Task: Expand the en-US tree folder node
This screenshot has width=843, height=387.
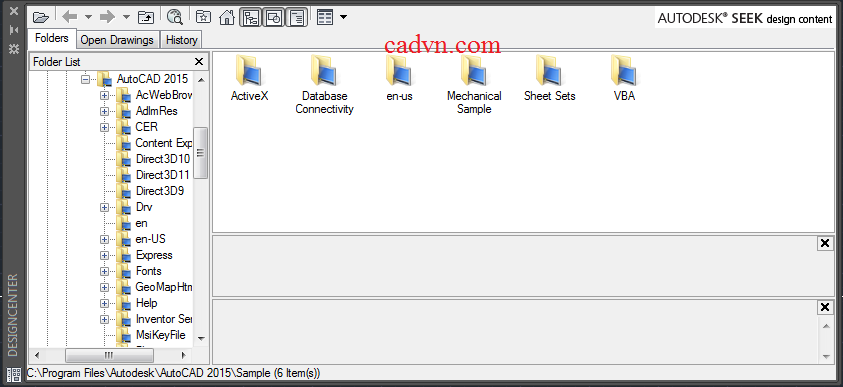Action: pos(104,239)
